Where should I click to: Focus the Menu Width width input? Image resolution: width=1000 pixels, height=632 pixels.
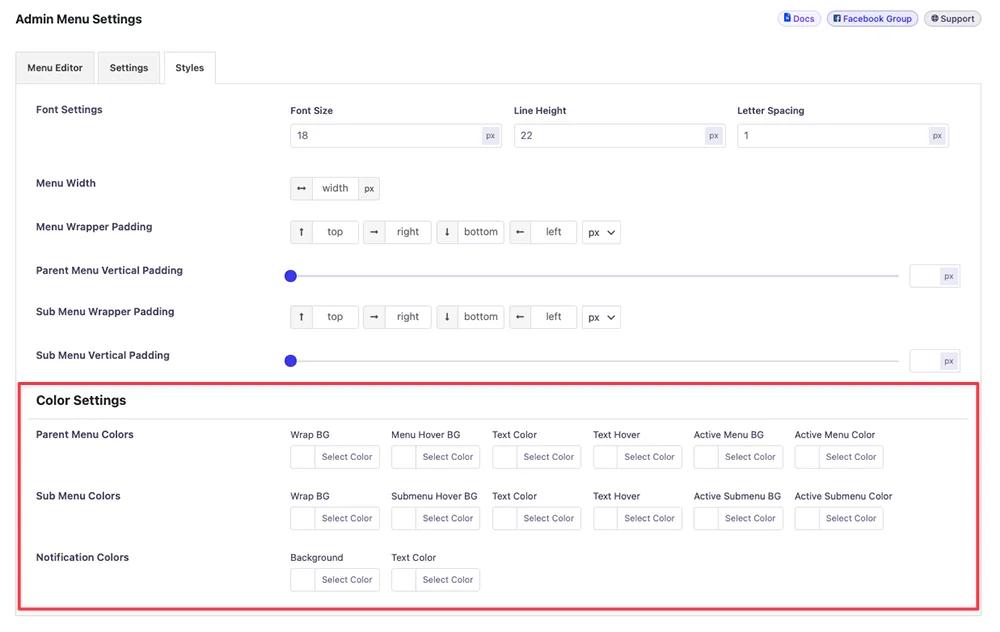(x=335, y=189)
